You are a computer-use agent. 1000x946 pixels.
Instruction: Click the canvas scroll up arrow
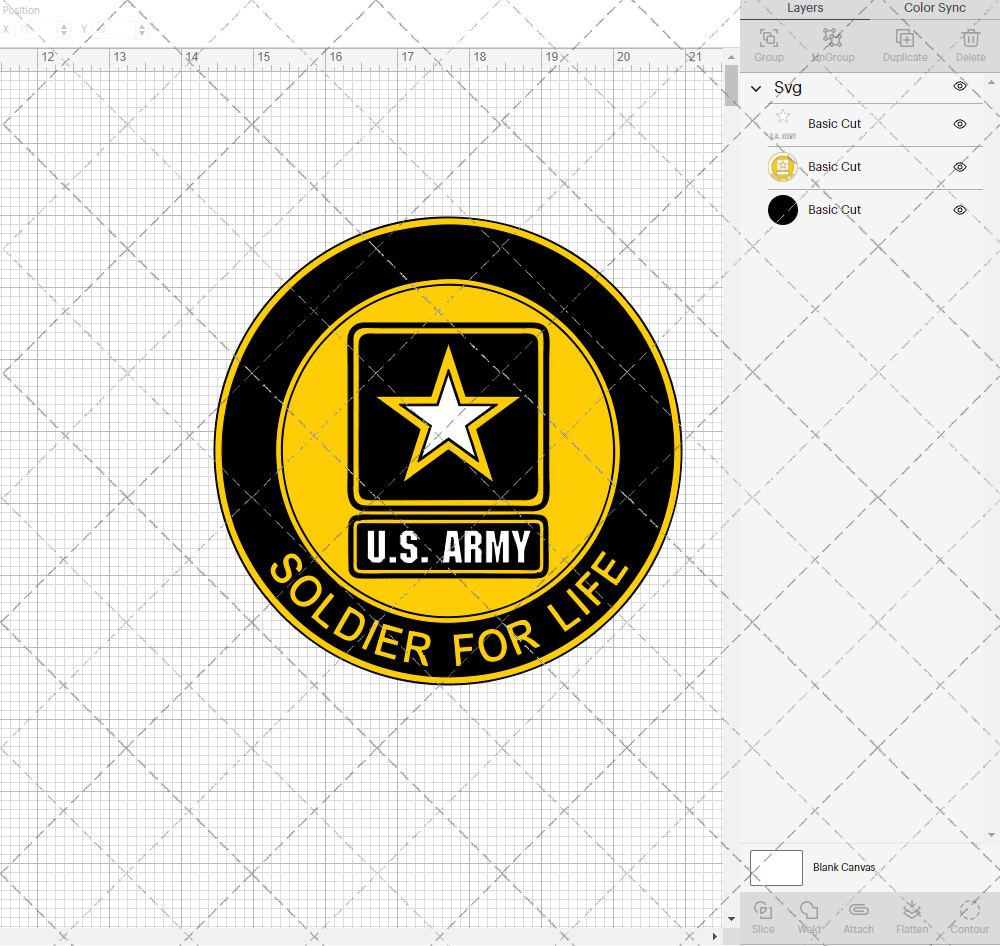coord(732,57)
